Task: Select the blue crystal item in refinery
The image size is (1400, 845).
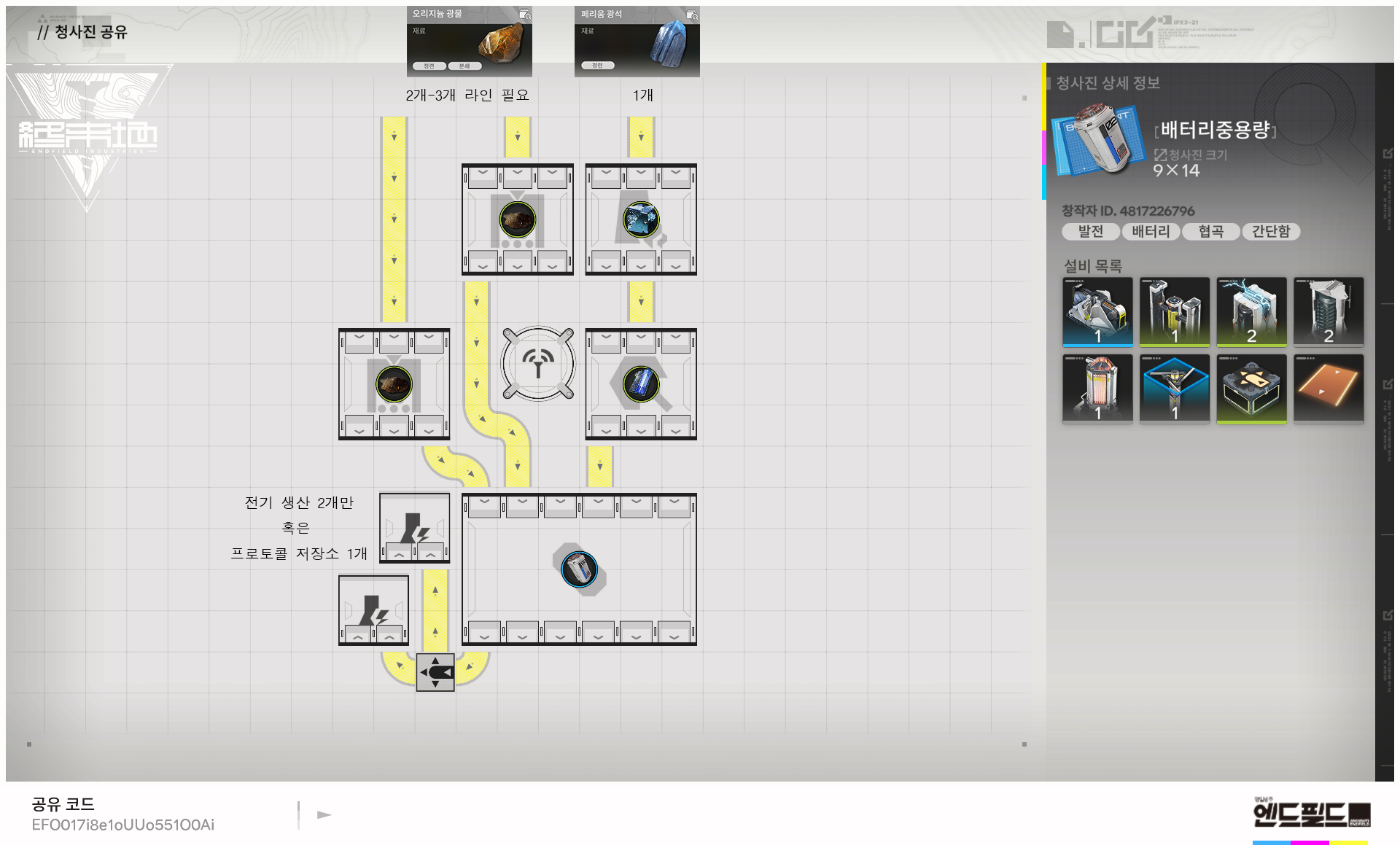Action: pyautogui.click(x=641, y=219)
